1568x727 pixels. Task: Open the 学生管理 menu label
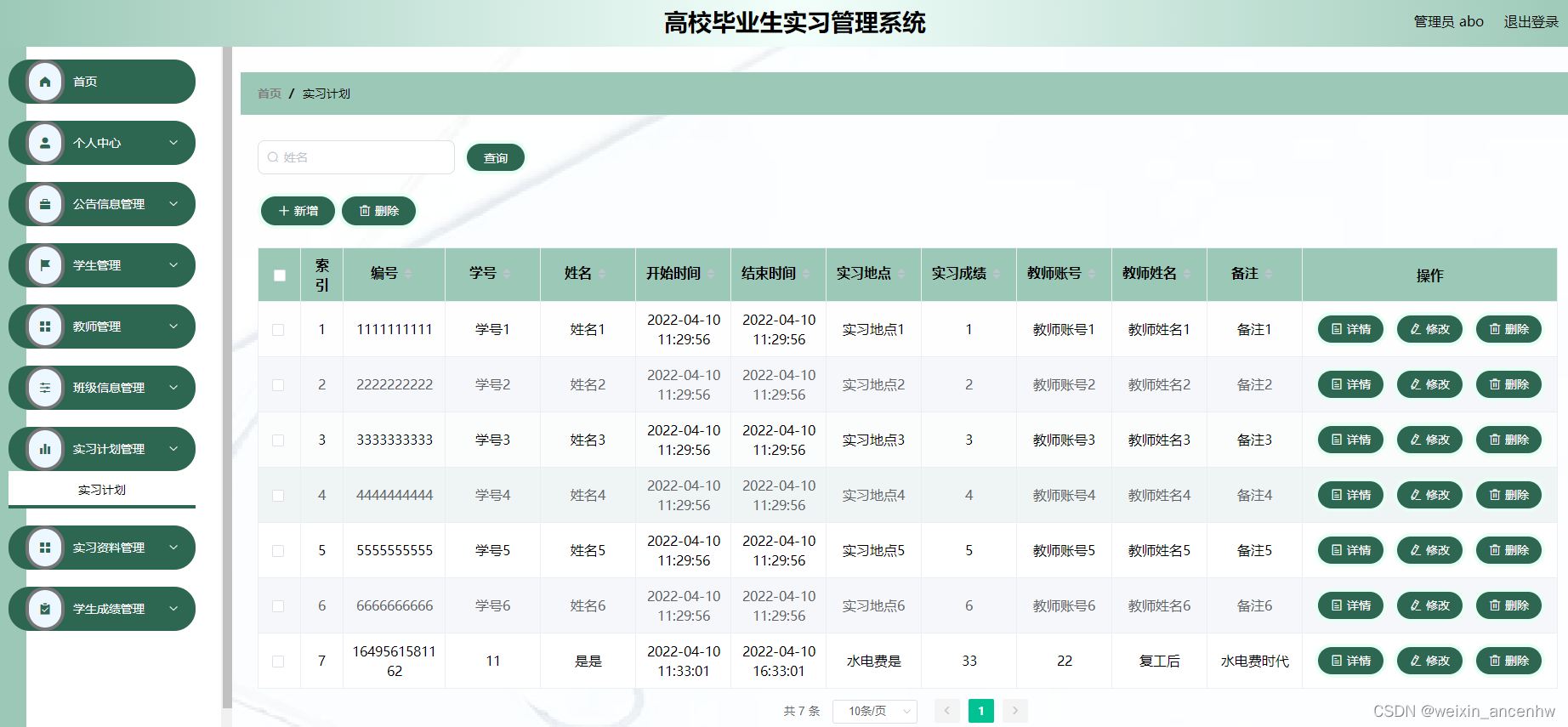[x=97, y=265]
